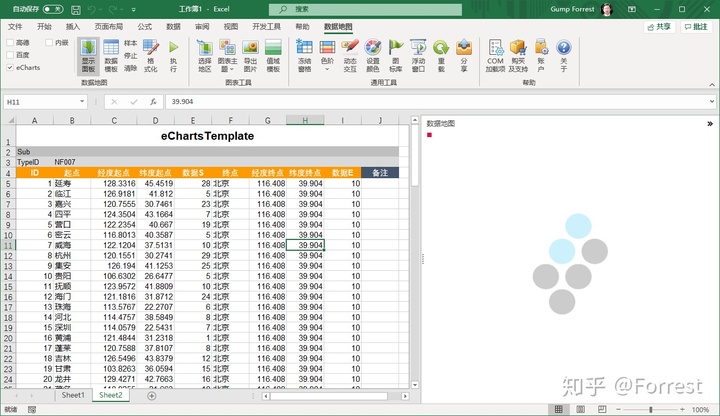Open the Quick Access Toolbar customize dropdown

(x=133, y=9)
